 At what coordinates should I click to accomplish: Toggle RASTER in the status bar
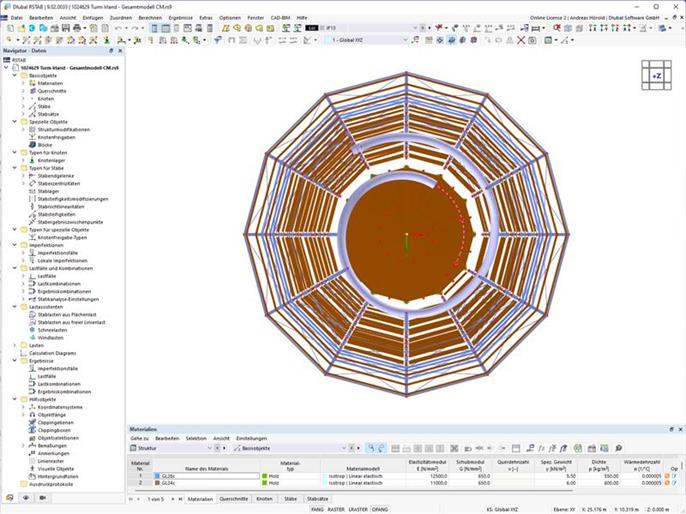(x=336, y=509)
